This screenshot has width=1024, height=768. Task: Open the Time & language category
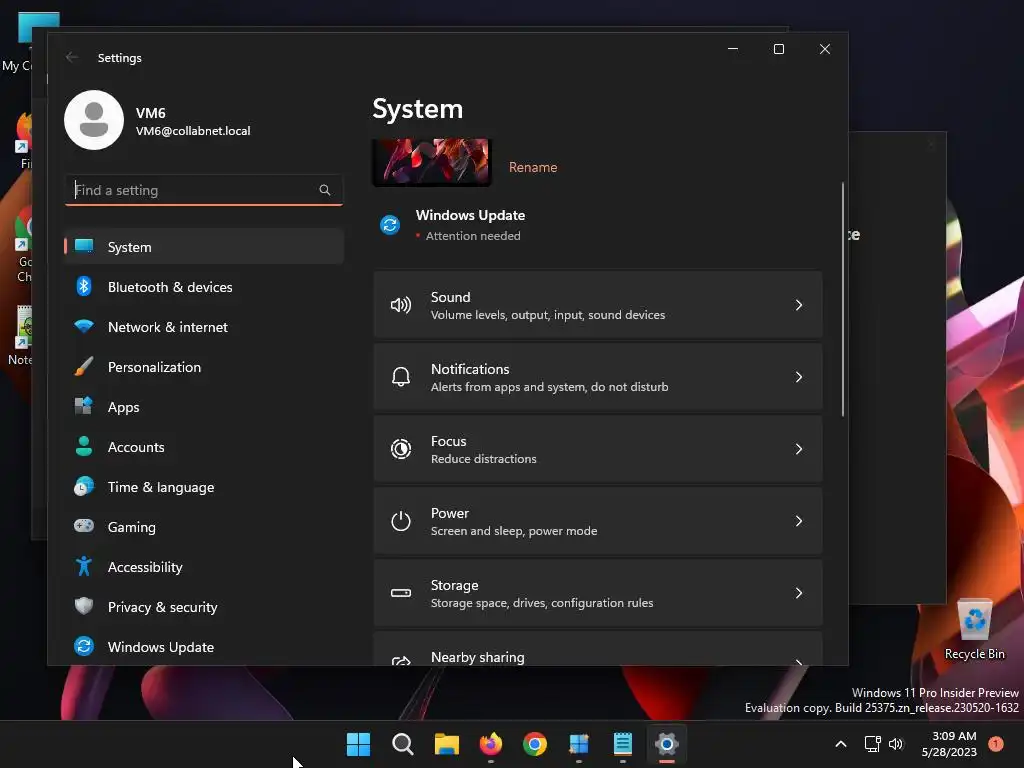click(x=204, y=487)
